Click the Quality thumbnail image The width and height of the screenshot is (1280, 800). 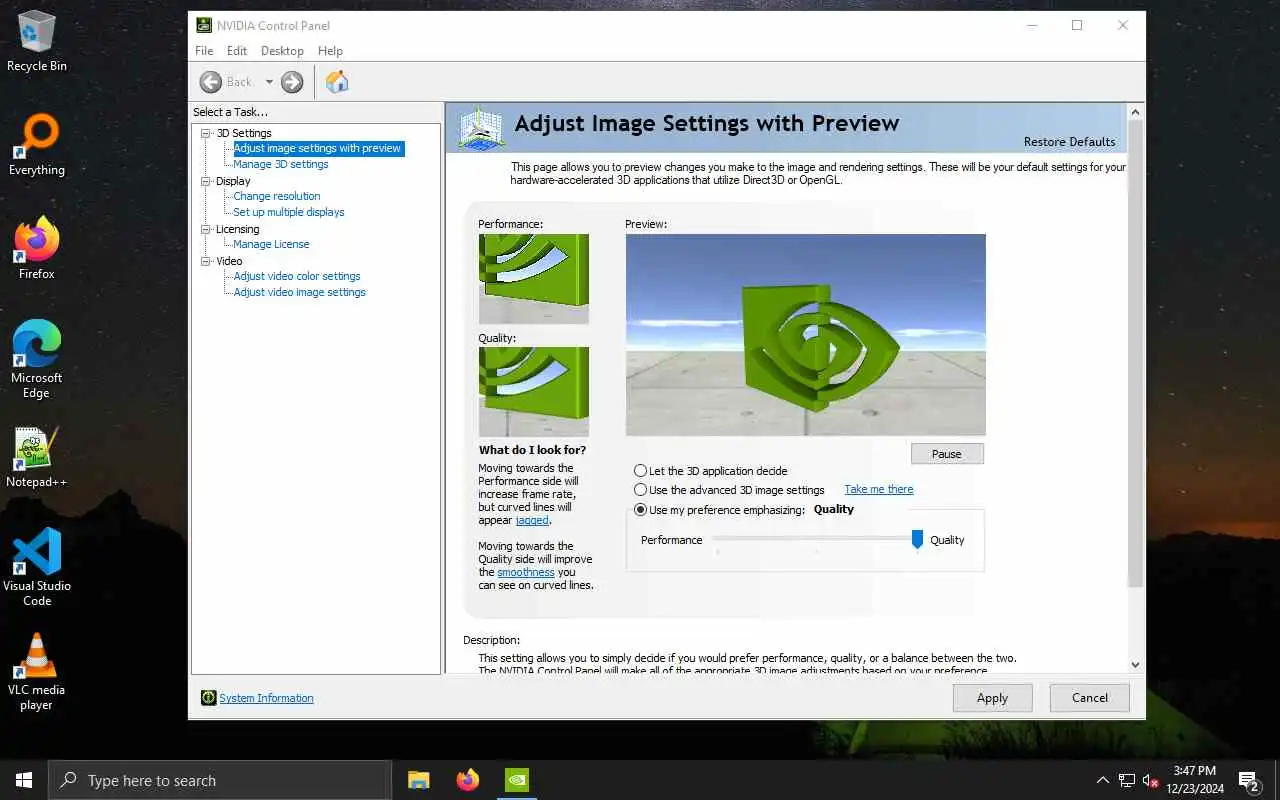pyautogui.click(x=534, y=392)
